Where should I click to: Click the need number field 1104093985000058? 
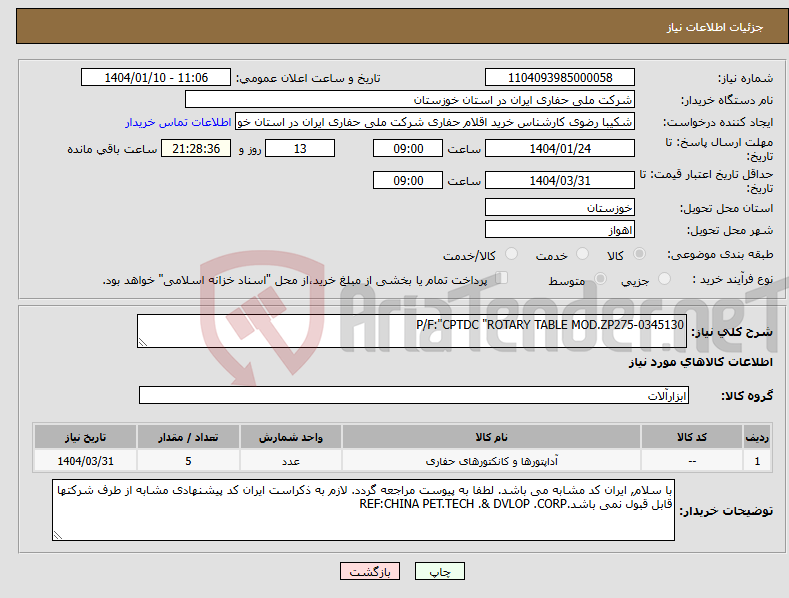coord(560,78)
